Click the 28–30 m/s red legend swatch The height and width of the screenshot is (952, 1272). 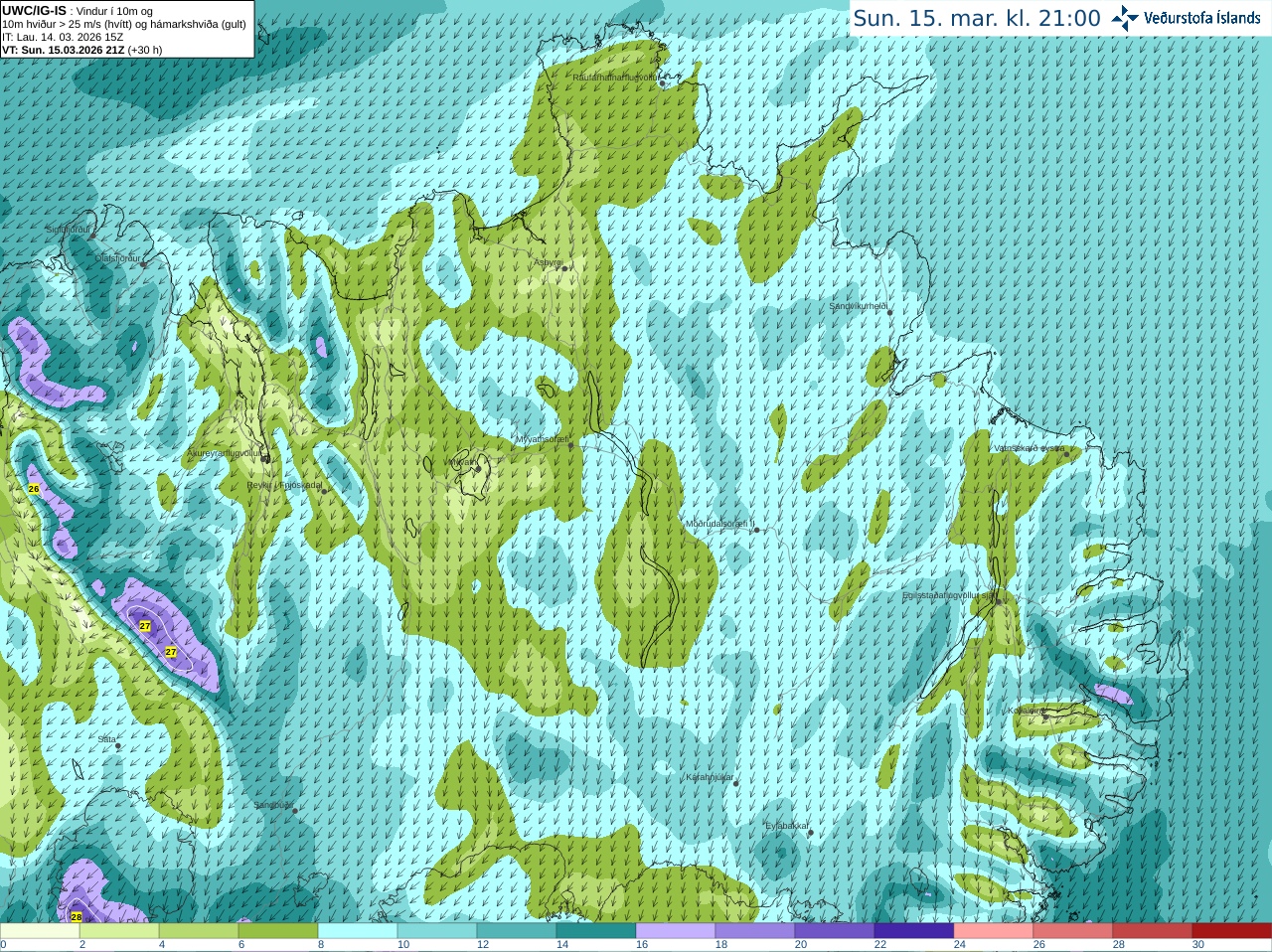pyautogui.click(x=1153, y=931)
